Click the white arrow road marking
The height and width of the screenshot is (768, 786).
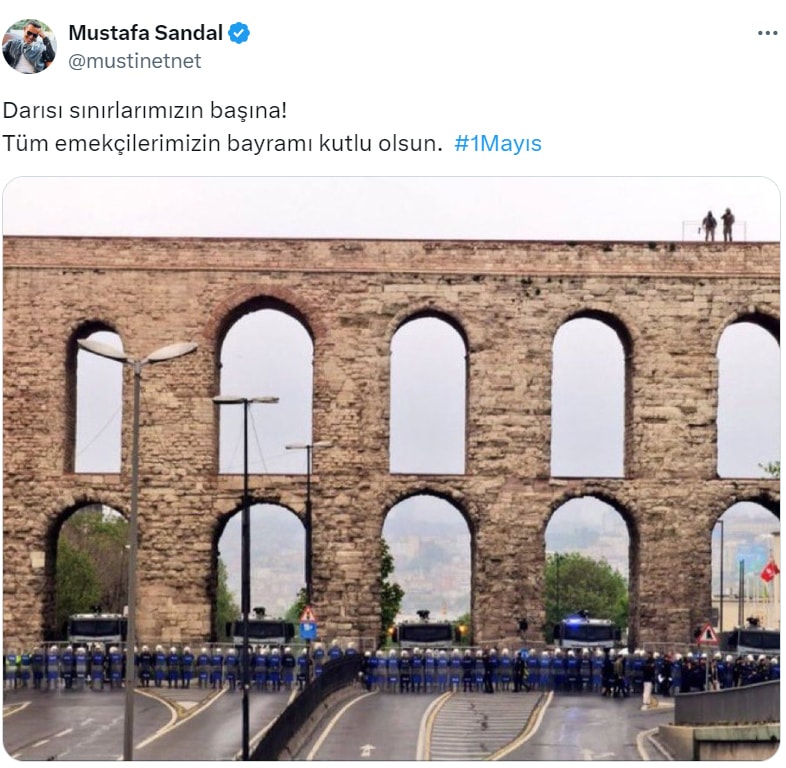click(367, 750)
